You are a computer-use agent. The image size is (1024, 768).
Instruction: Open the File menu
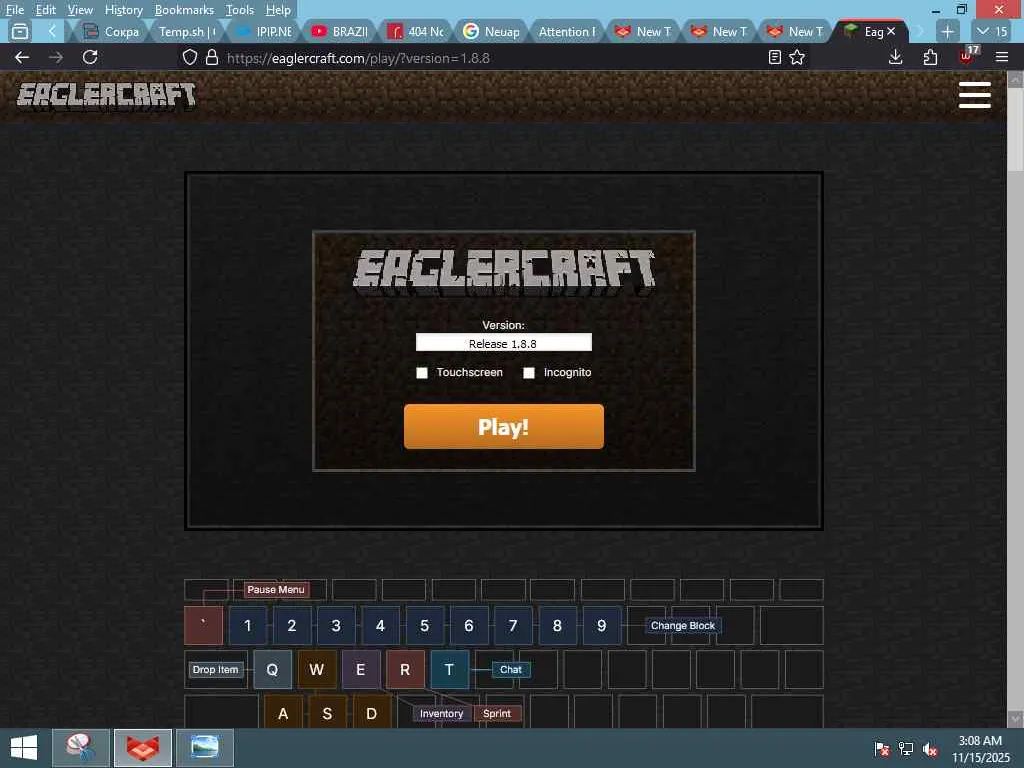coord(14,10)
